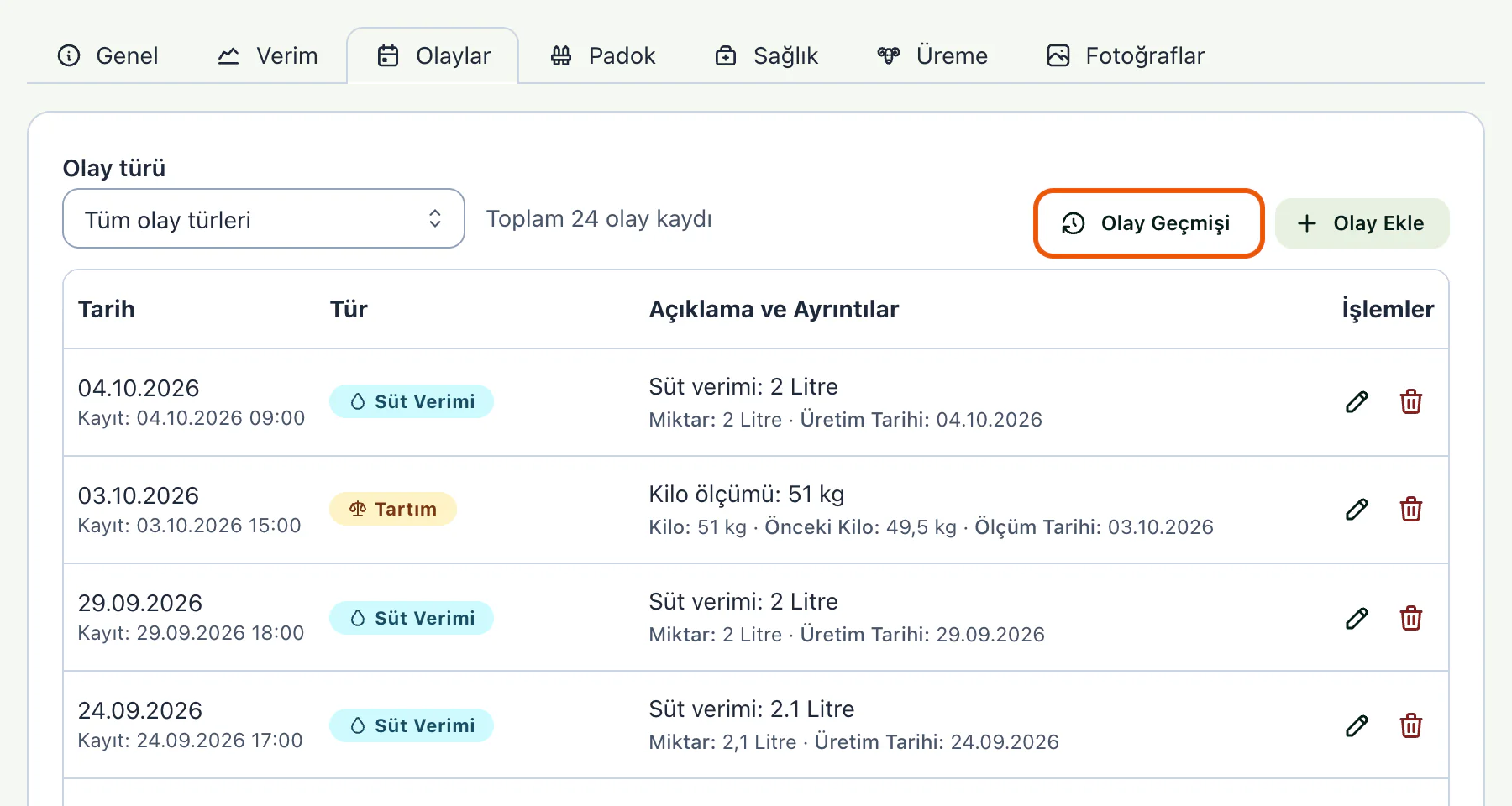Open the Olay türü filter dropdown
Viewport: 1512px width, 806px height.
click(x=264, y=218)
